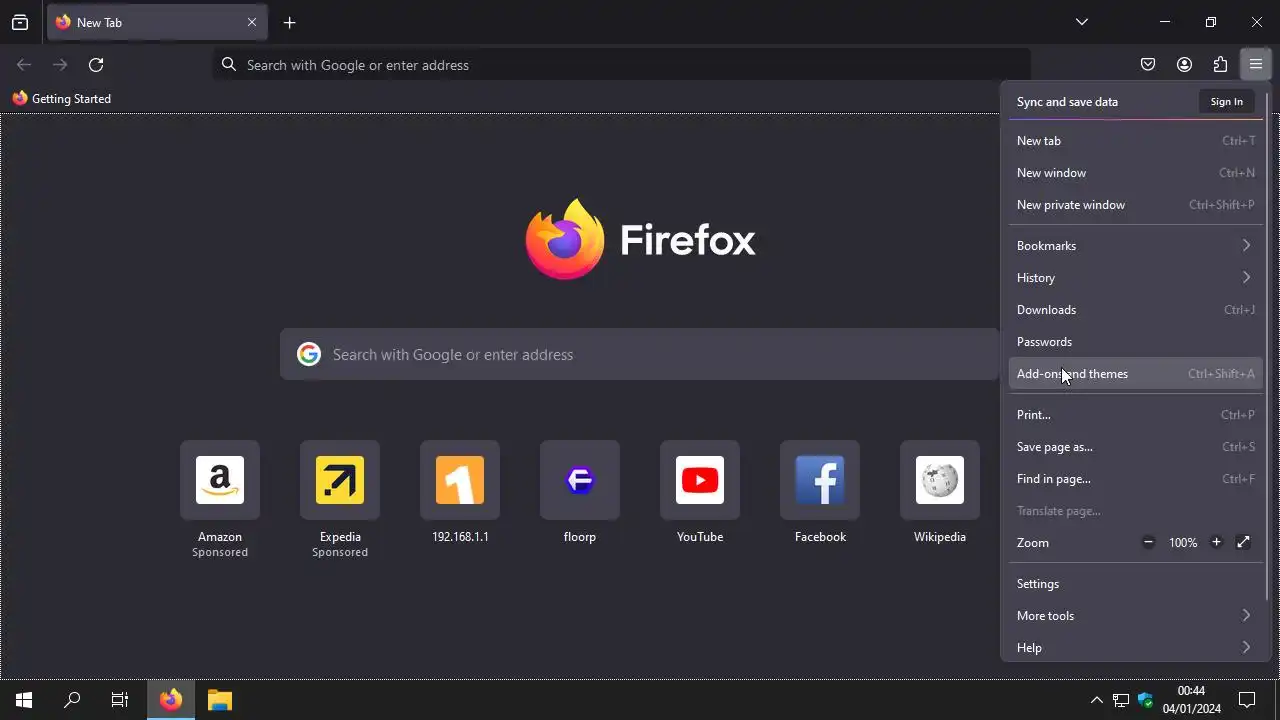The height and width of the screenshot is (720, 1280).
Task: Open the Firefox account icon
Action: [1184, 65]
